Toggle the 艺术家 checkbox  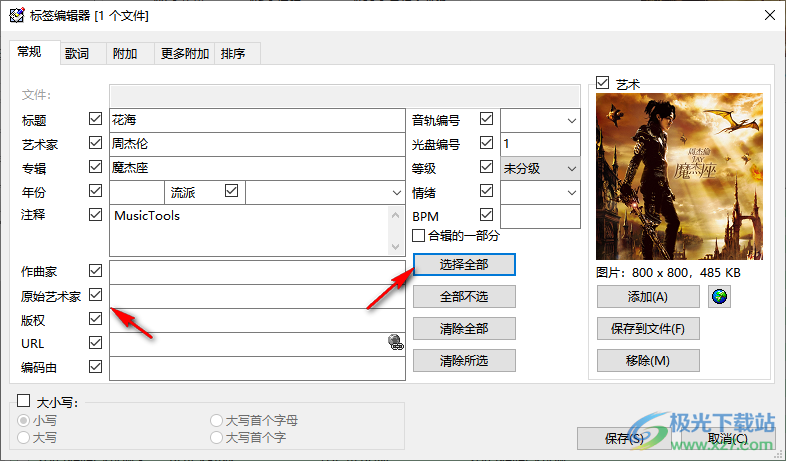[95, 143]
